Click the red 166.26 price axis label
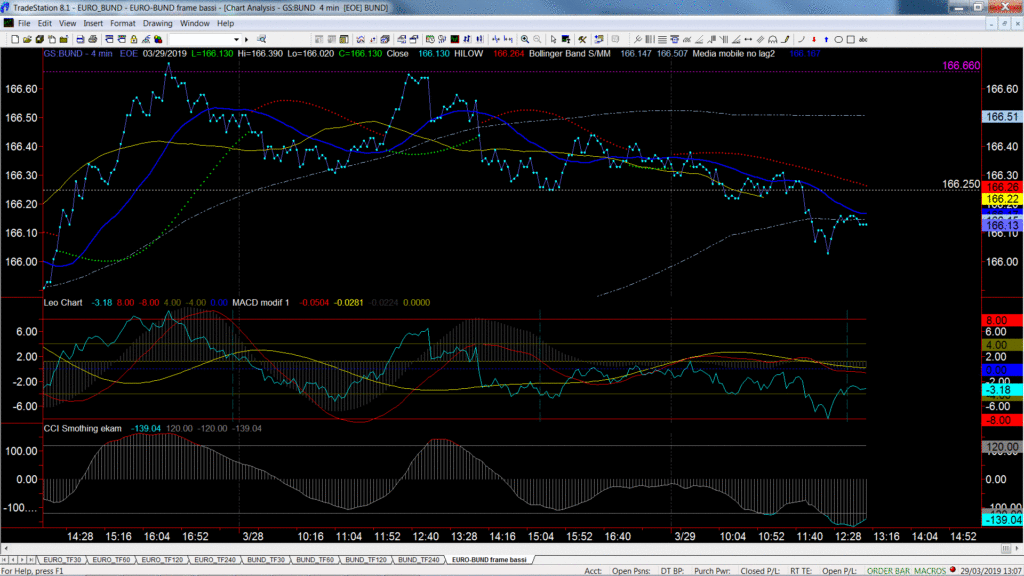 point(1002,187)
